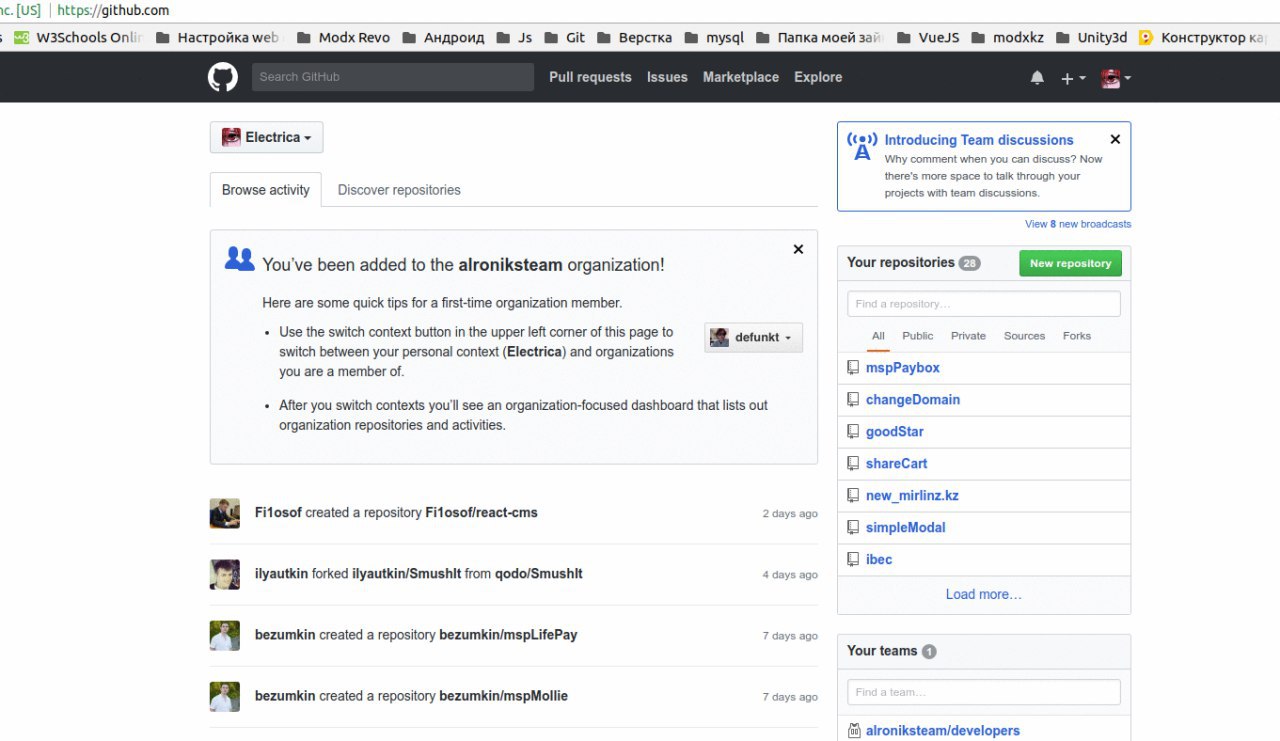Open the VueJS bookmark folder
Viewport: 1280px width, 741px height.
pyautogui.click(x=928, y=38)
